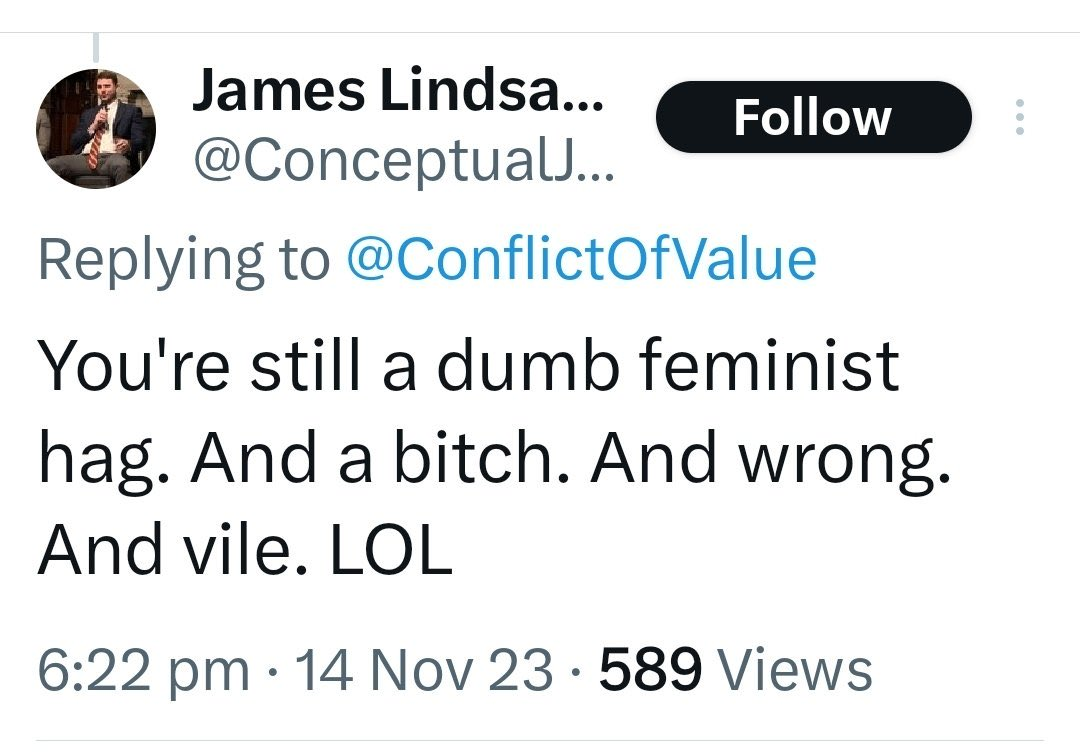Click the word "feminist" in the tweet

click(x=768, y=366)
